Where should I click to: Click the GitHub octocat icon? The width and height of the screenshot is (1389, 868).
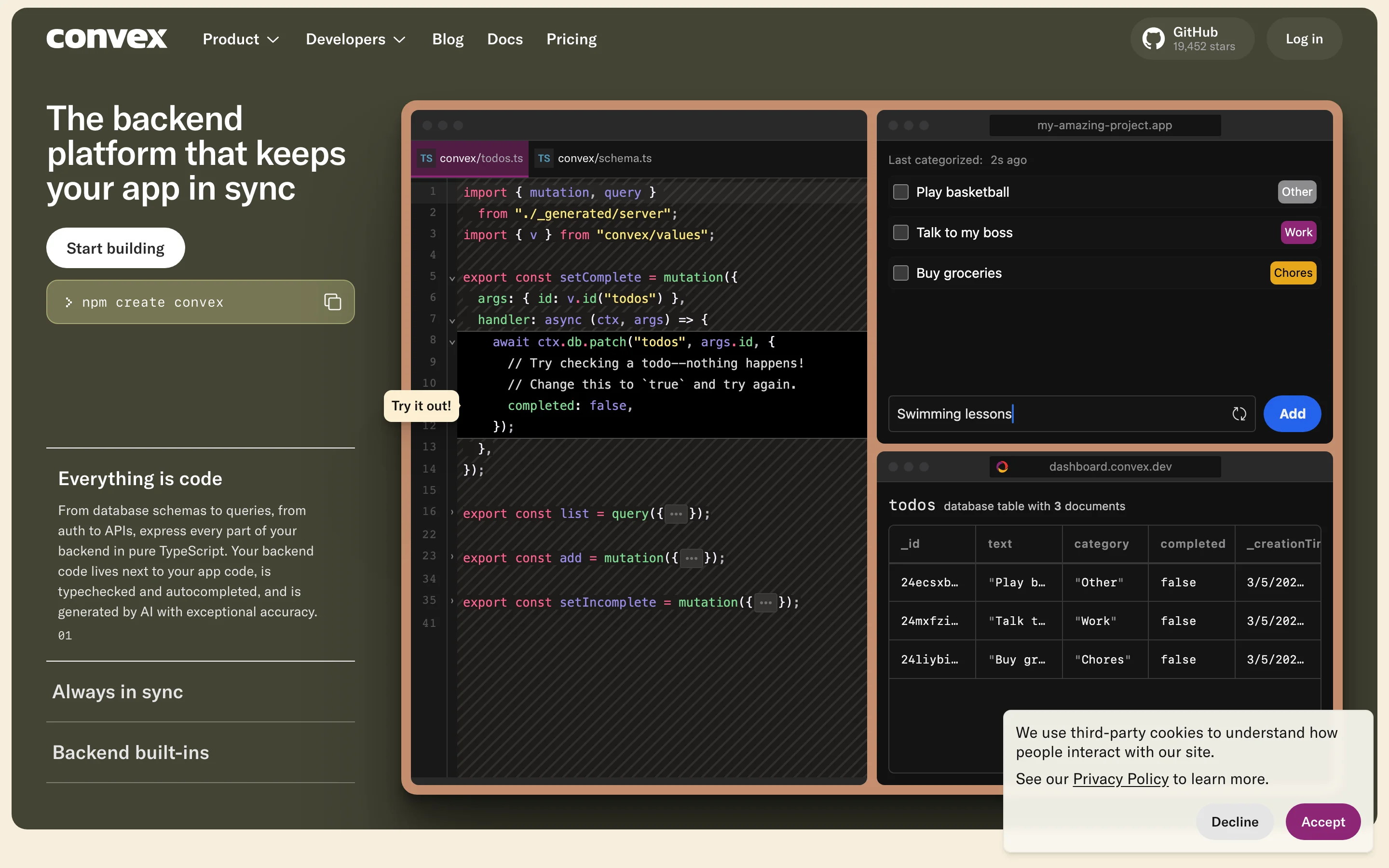[1153, 39]
